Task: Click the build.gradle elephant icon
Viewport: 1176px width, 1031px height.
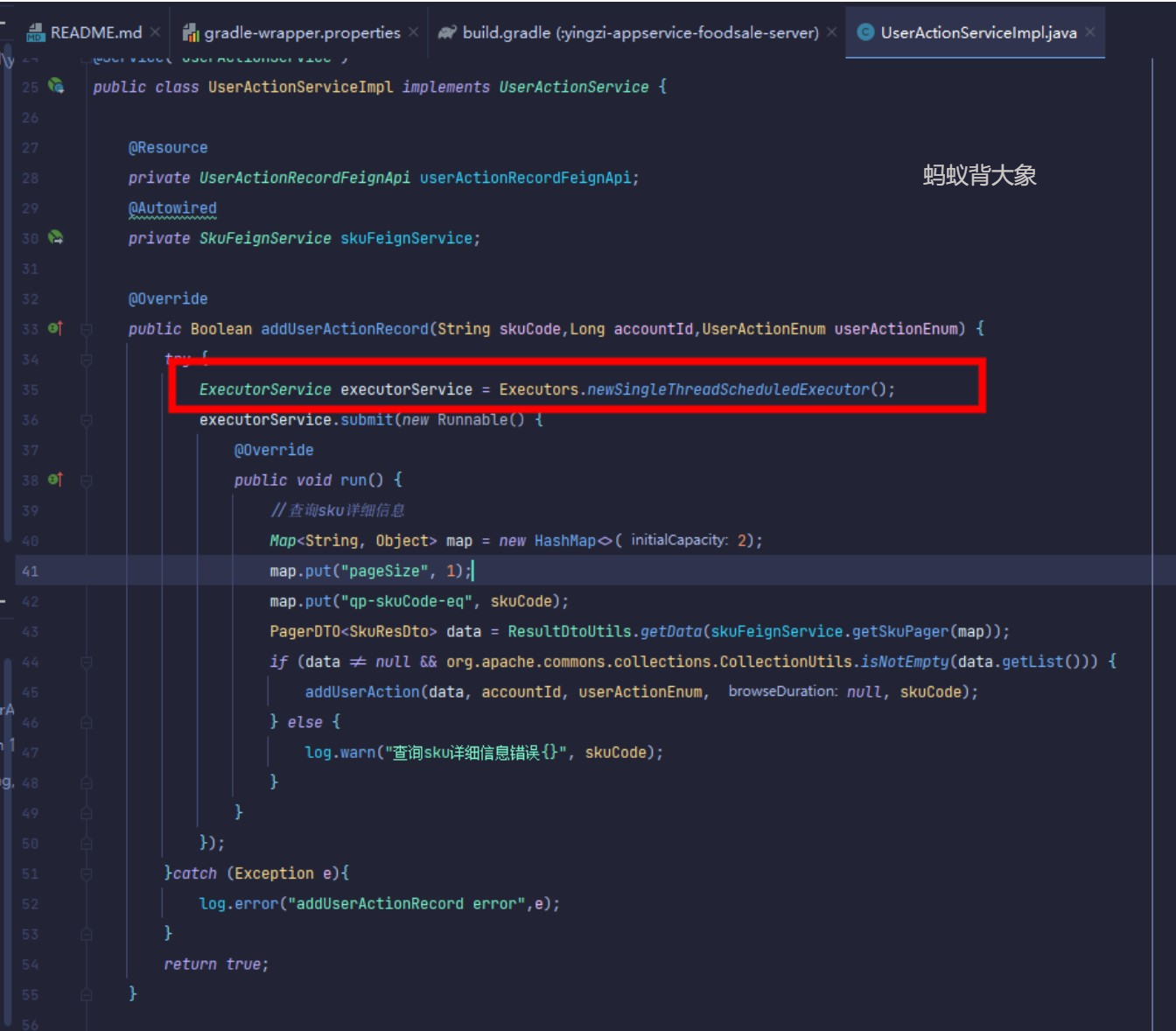Action: click(x=447, y=32)
